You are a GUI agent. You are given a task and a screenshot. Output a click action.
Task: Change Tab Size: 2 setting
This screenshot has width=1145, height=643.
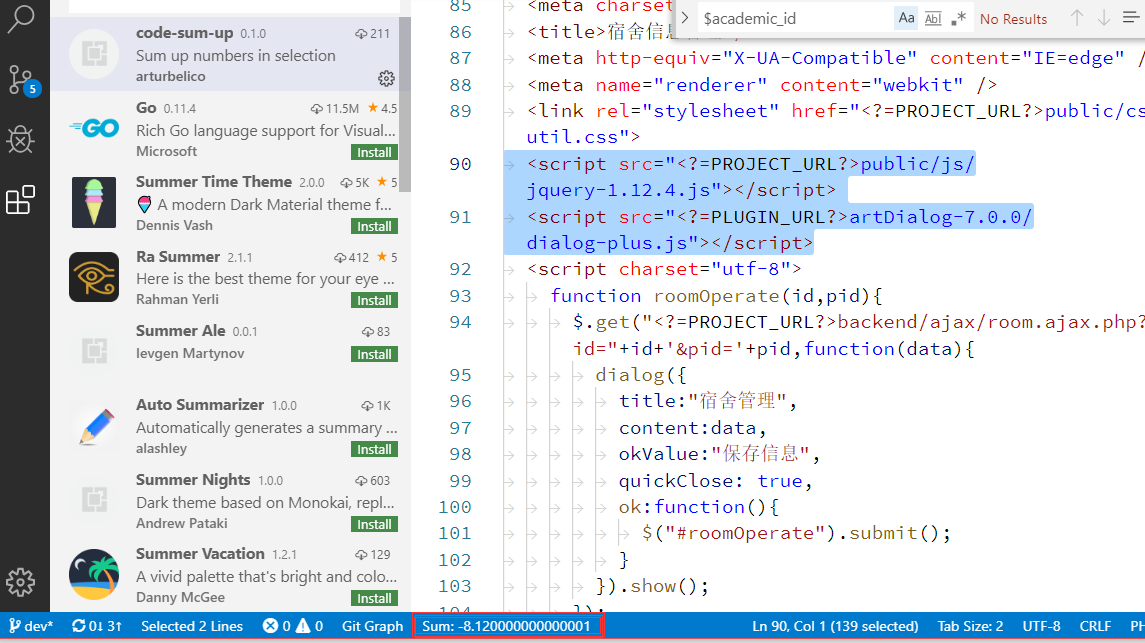coord(970,626)
